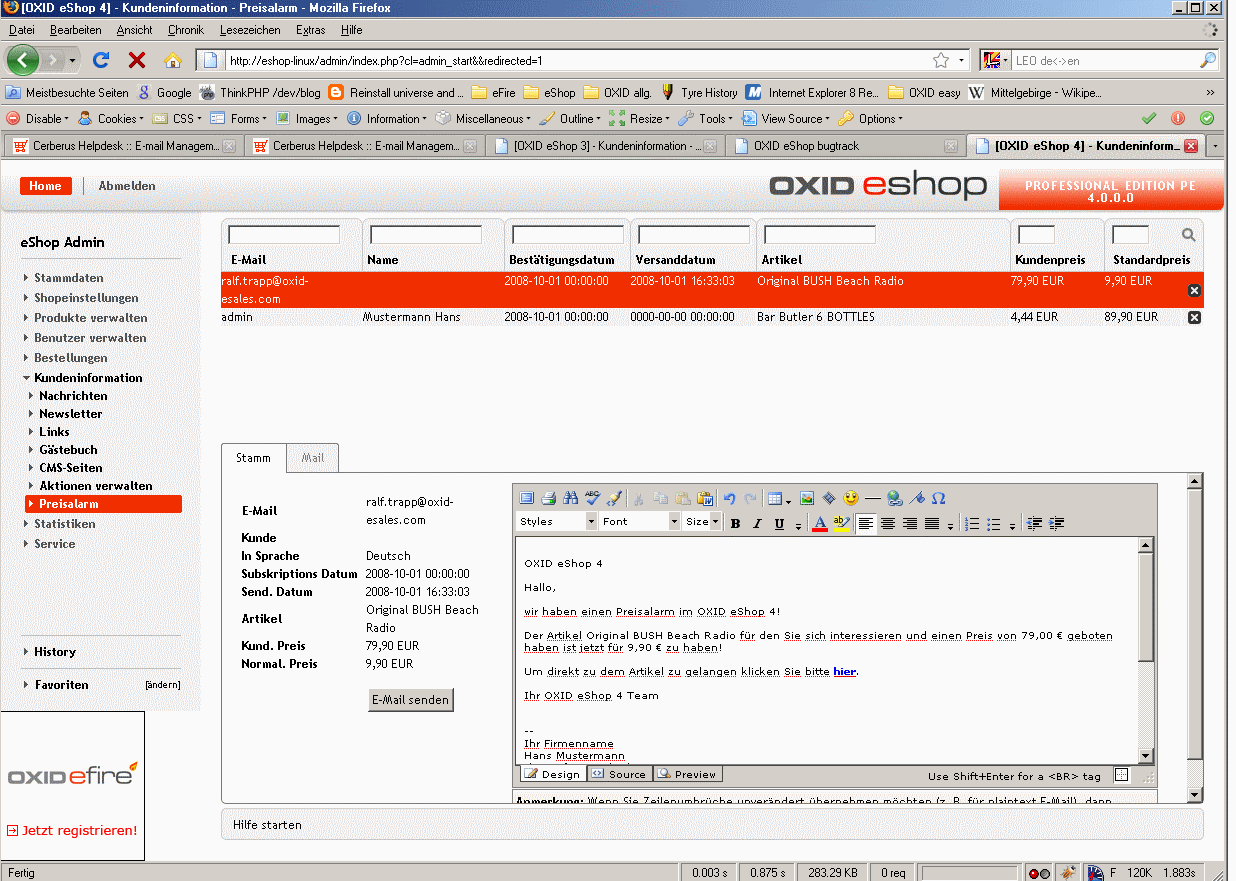
Task: Click the insert table icon
Action: (775, 498)
